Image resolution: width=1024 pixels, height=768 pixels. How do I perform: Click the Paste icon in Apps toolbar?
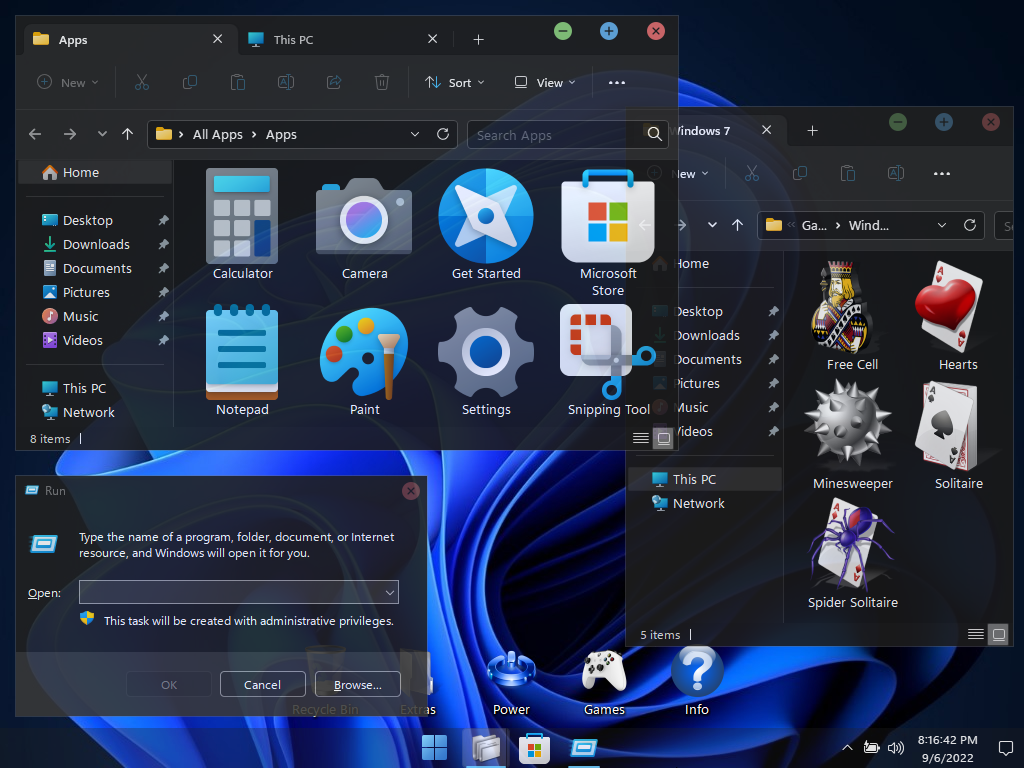pos(238,82)
